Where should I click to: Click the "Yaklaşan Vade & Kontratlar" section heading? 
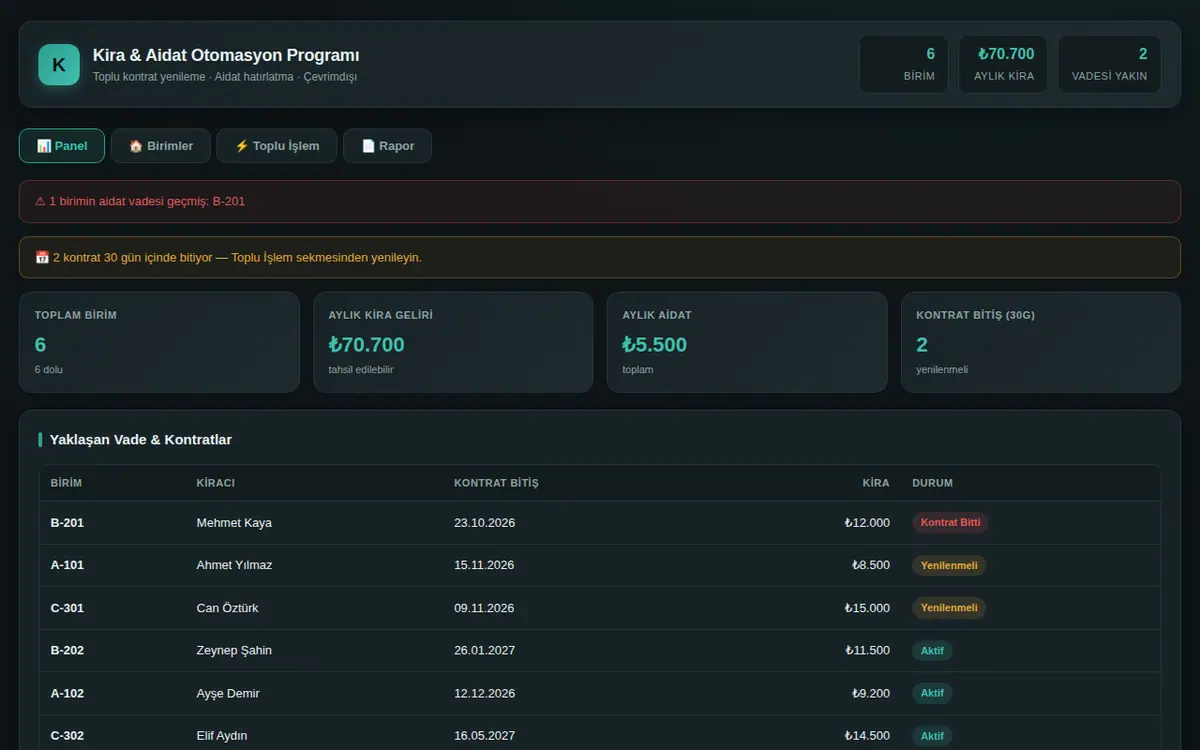(x=141, y=440)
